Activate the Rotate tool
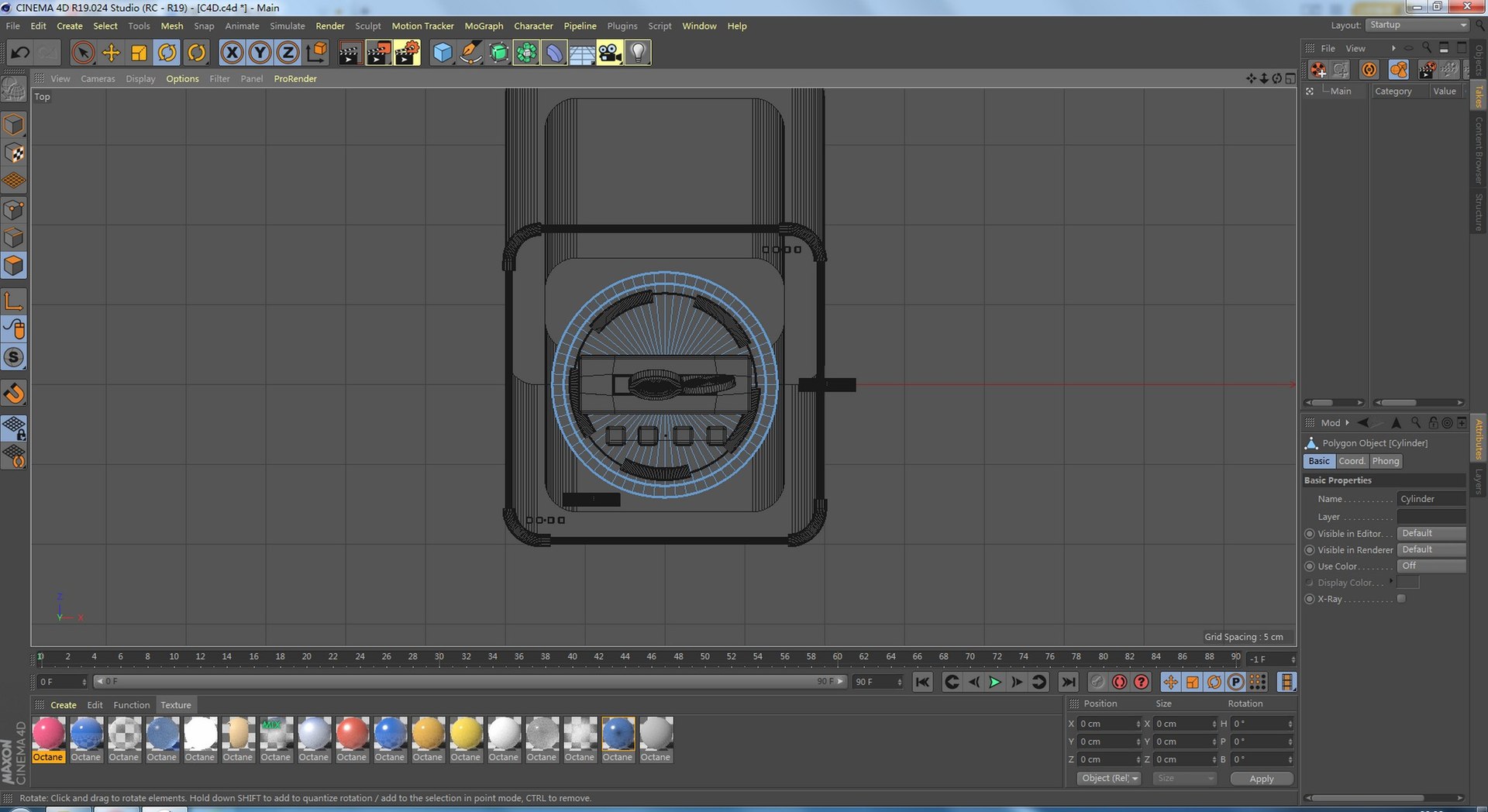 click(x=167, y=53)
